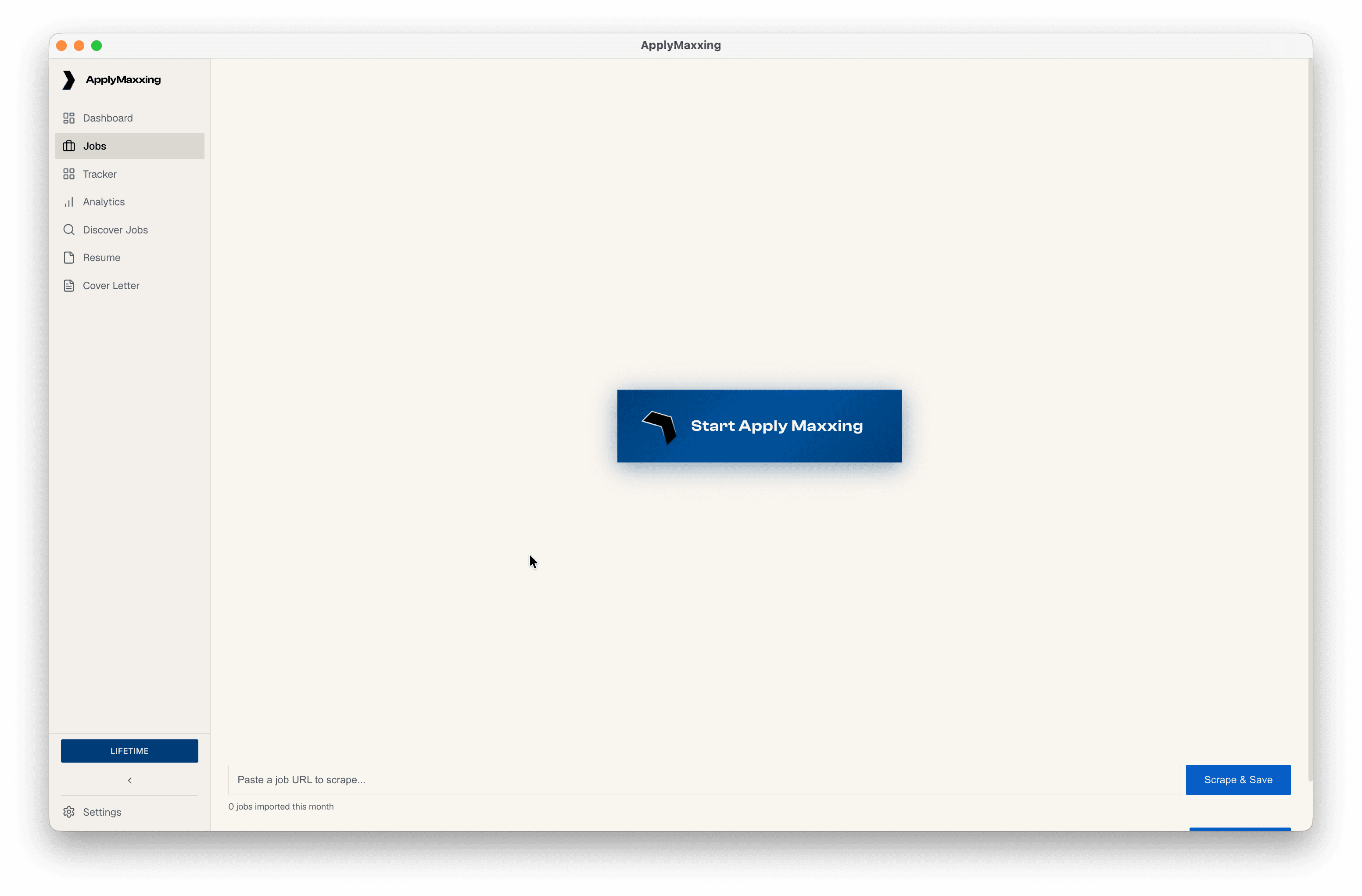Click the Scrape & Save button

(x=1238, y=780)
